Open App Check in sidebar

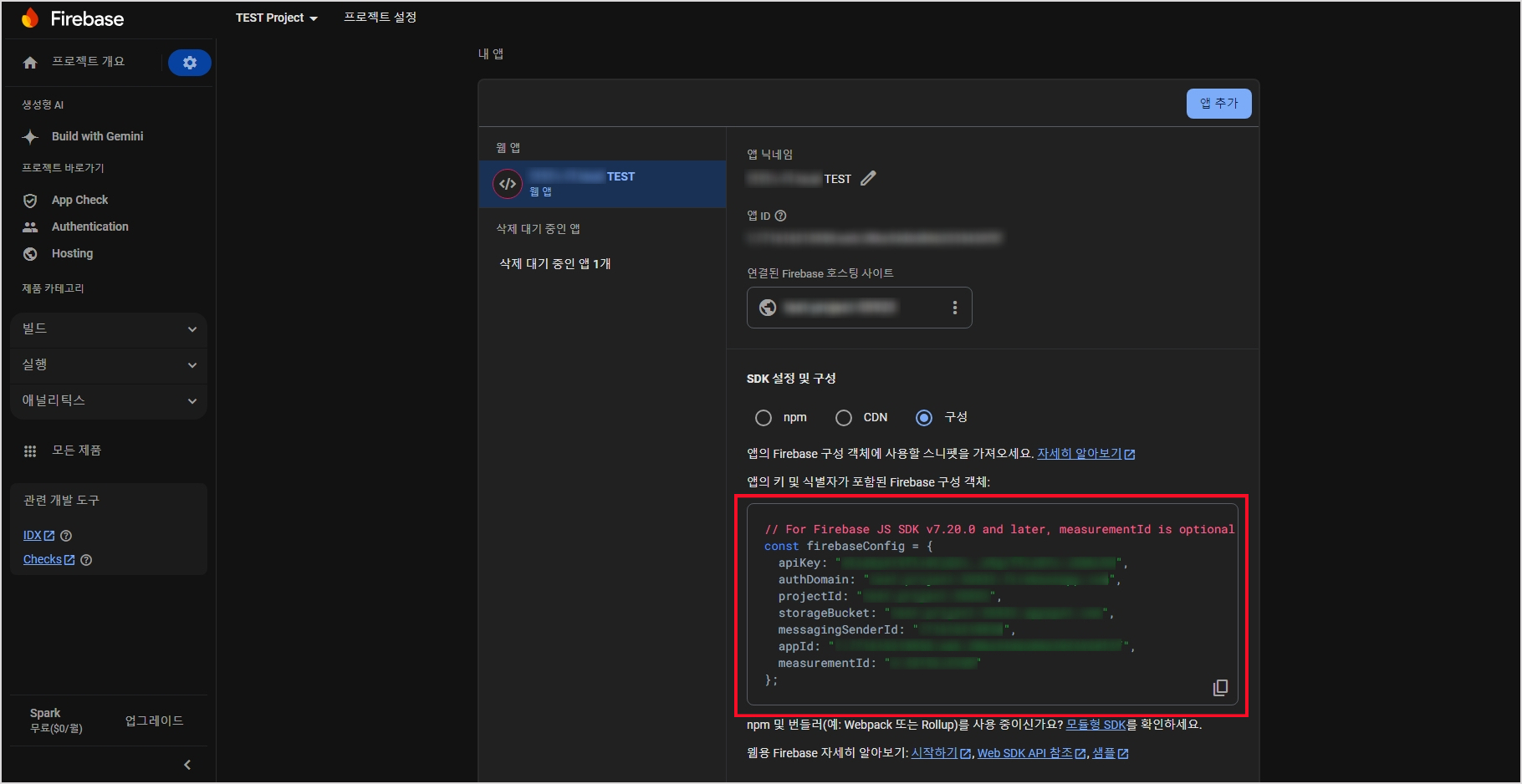pyautogui.click(x=80, y=200)
